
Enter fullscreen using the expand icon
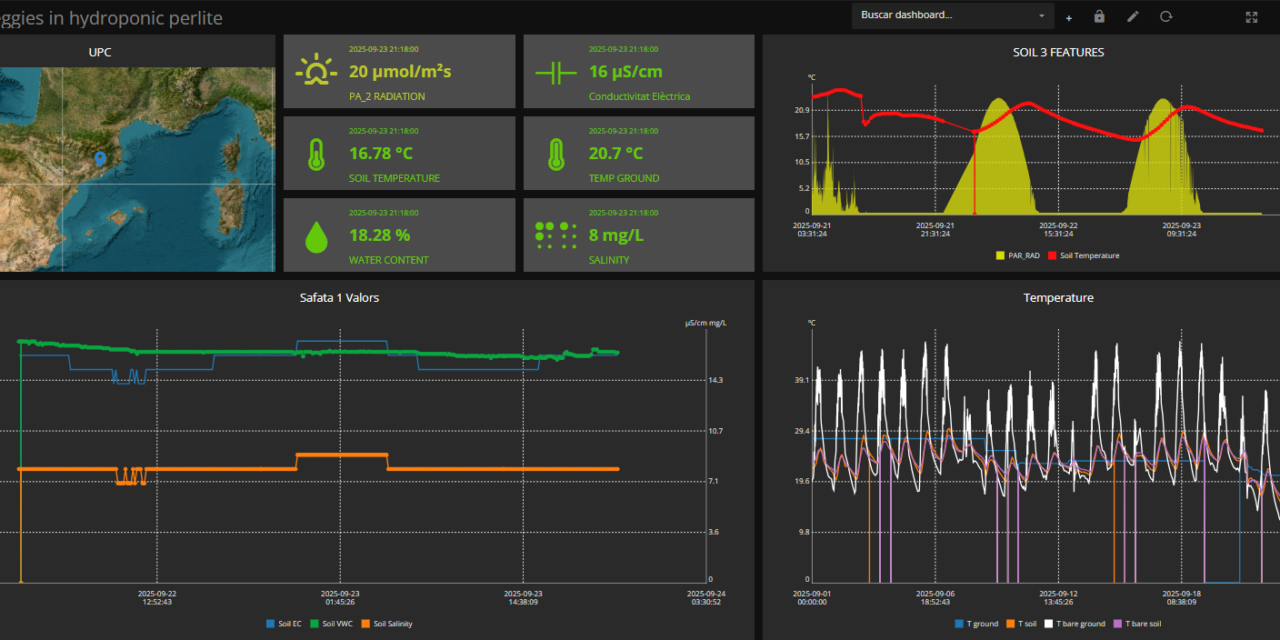tap(1251, 17)
